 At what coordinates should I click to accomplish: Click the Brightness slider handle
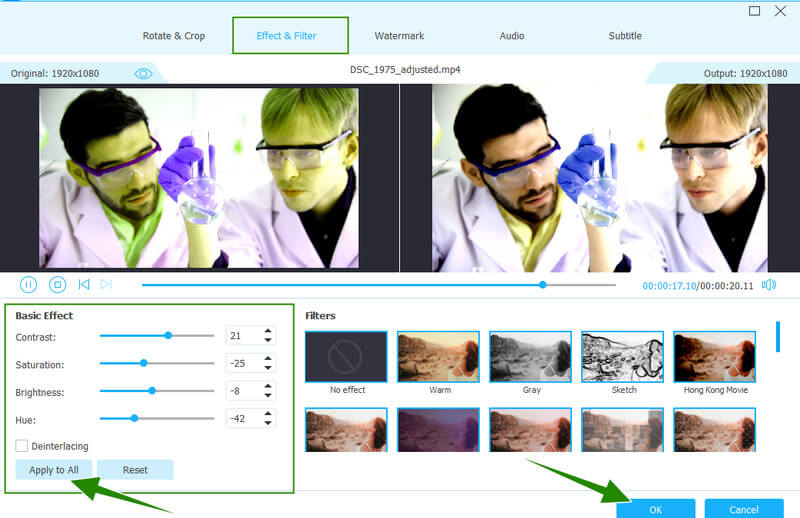click(152, 391)
